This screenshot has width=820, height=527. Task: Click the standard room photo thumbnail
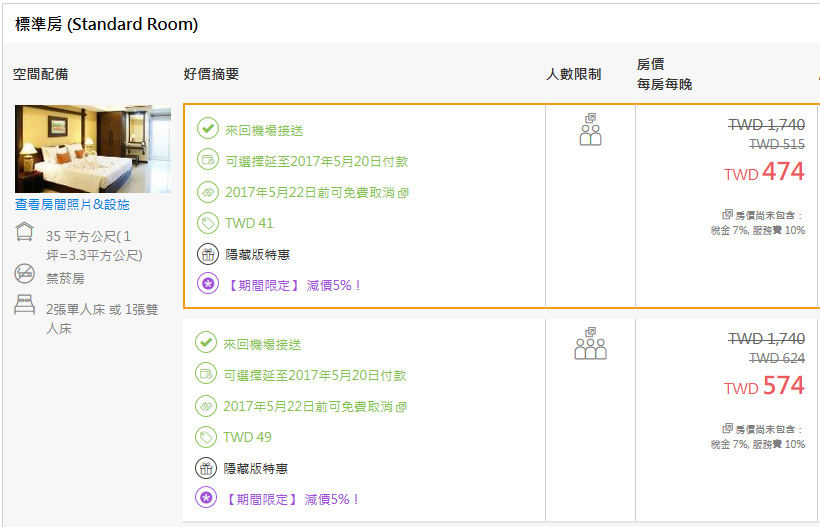coord(93,149)
